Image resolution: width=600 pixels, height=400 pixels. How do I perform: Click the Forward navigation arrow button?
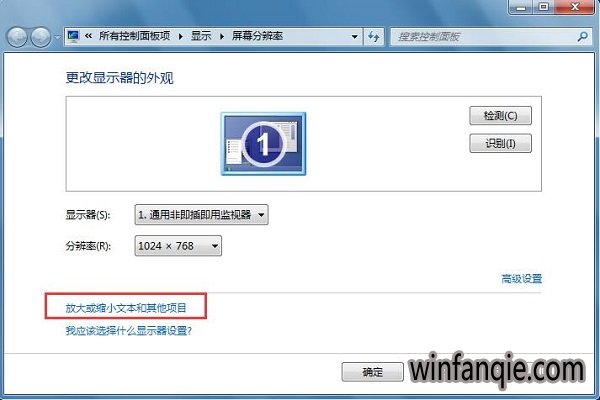click(41, 37)
